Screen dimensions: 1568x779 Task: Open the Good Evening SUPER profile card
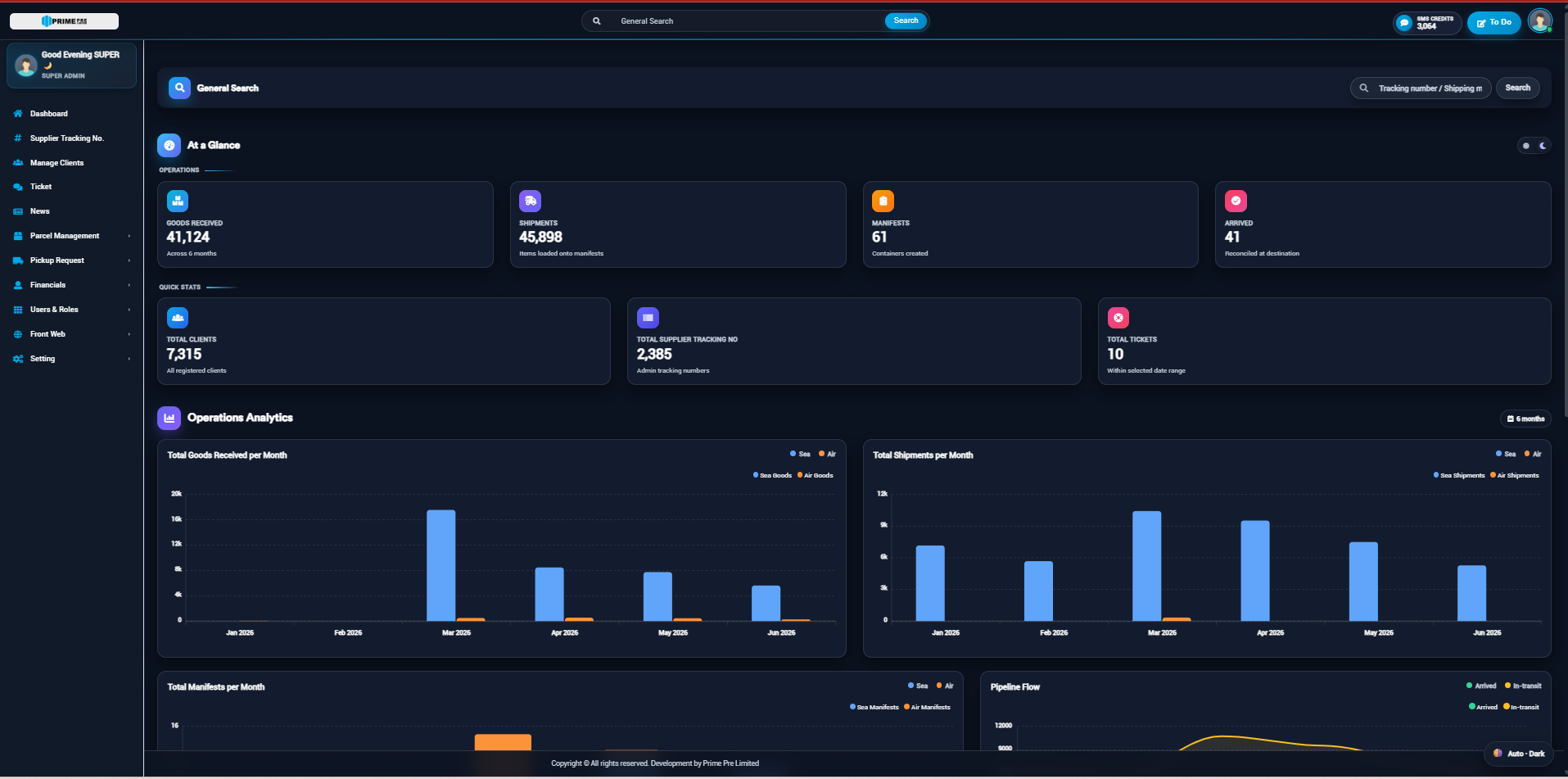tap(72, 65)
